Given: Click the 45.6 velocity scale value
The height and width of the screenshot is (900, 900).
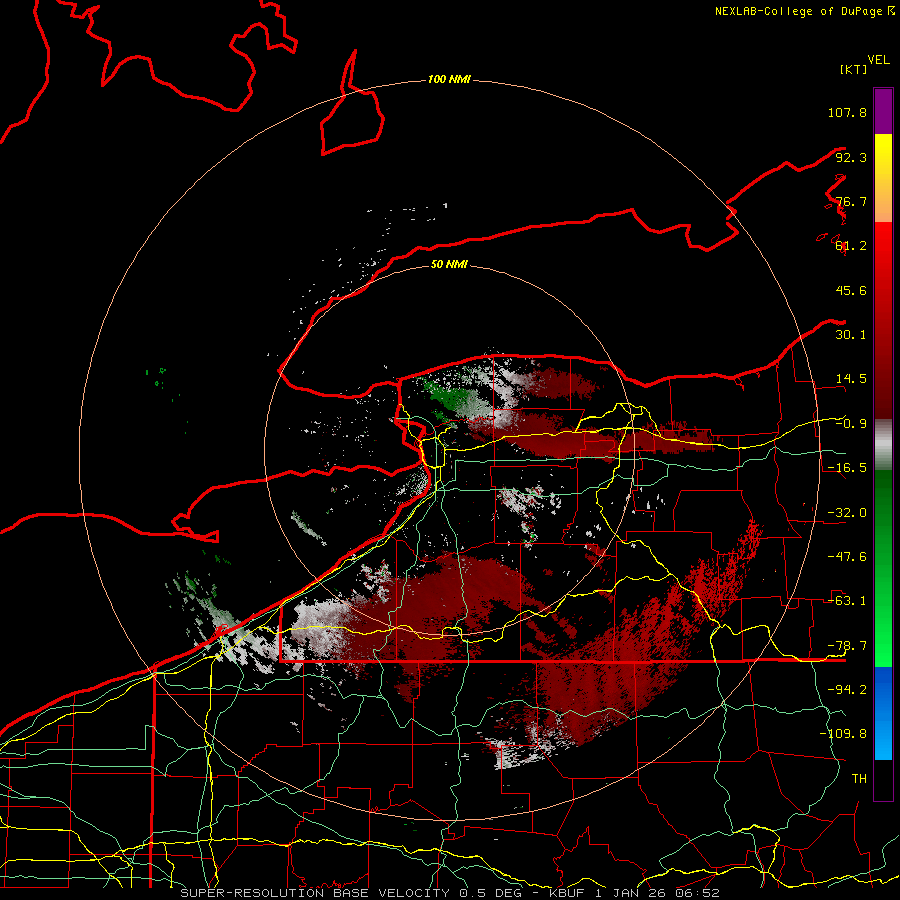Looking at the screenshot, I should 851,290.
